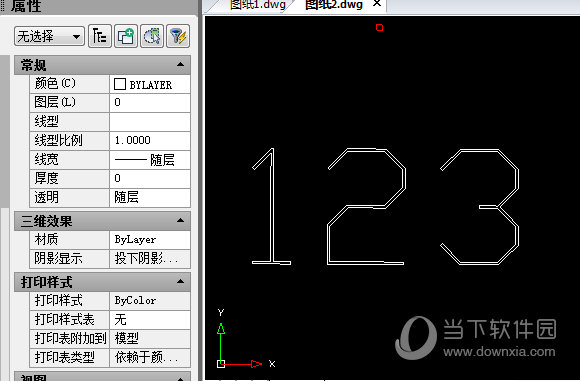
Task: Click the 厚度 value field
Action: [x=150, y=179]
